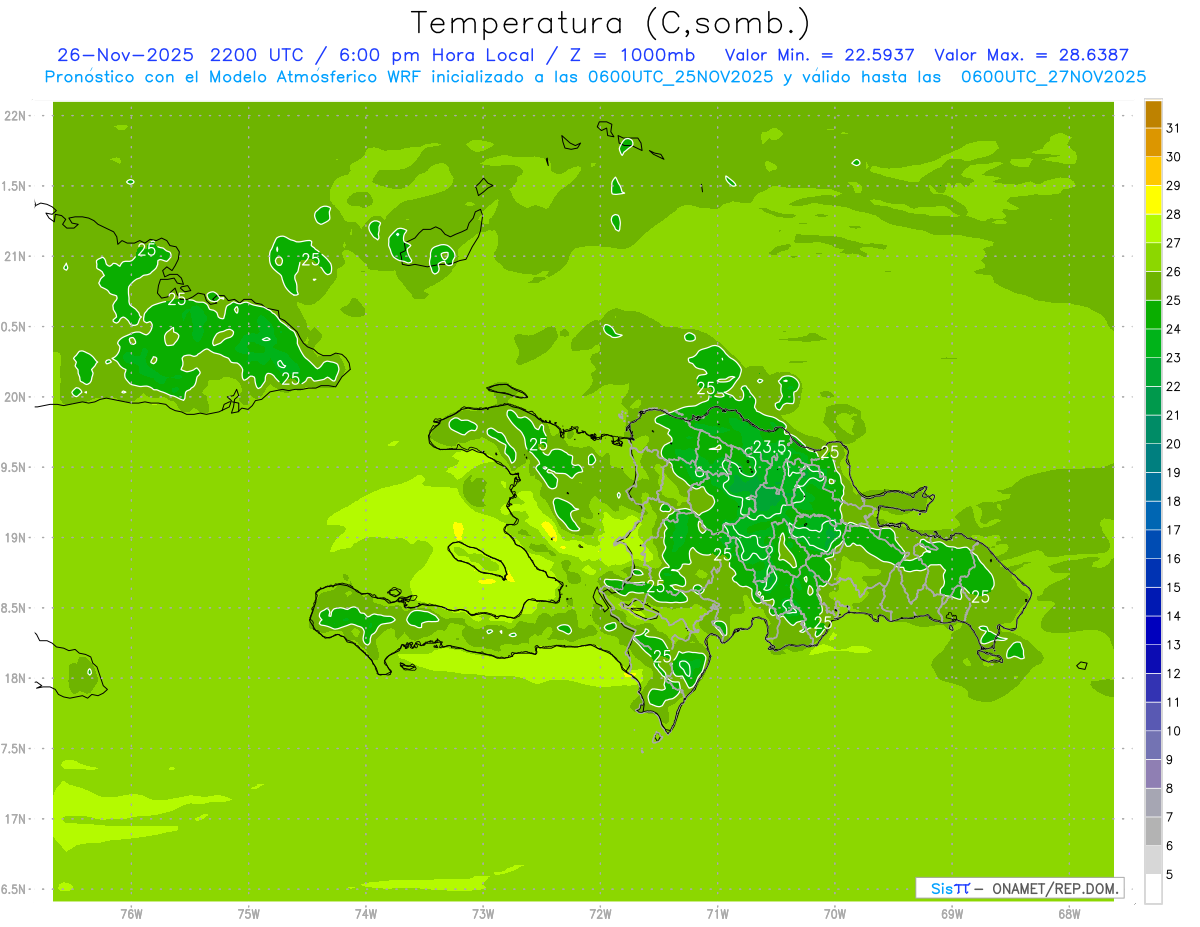Screen dimensions: 1200x927
Task: Click longitude axis label '68W'
Action: pyautogui.click(x=1069, y=914)
